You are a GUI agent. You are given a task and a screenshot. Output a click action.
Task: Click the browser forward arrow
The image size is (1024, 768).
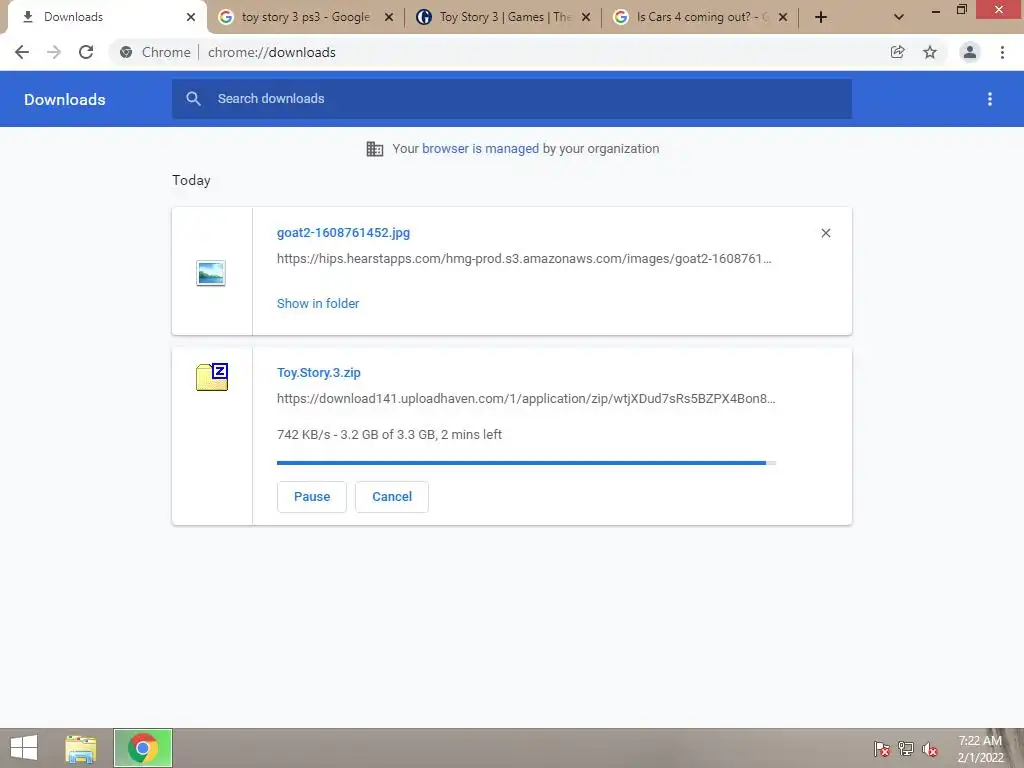(x=54, y=52)
